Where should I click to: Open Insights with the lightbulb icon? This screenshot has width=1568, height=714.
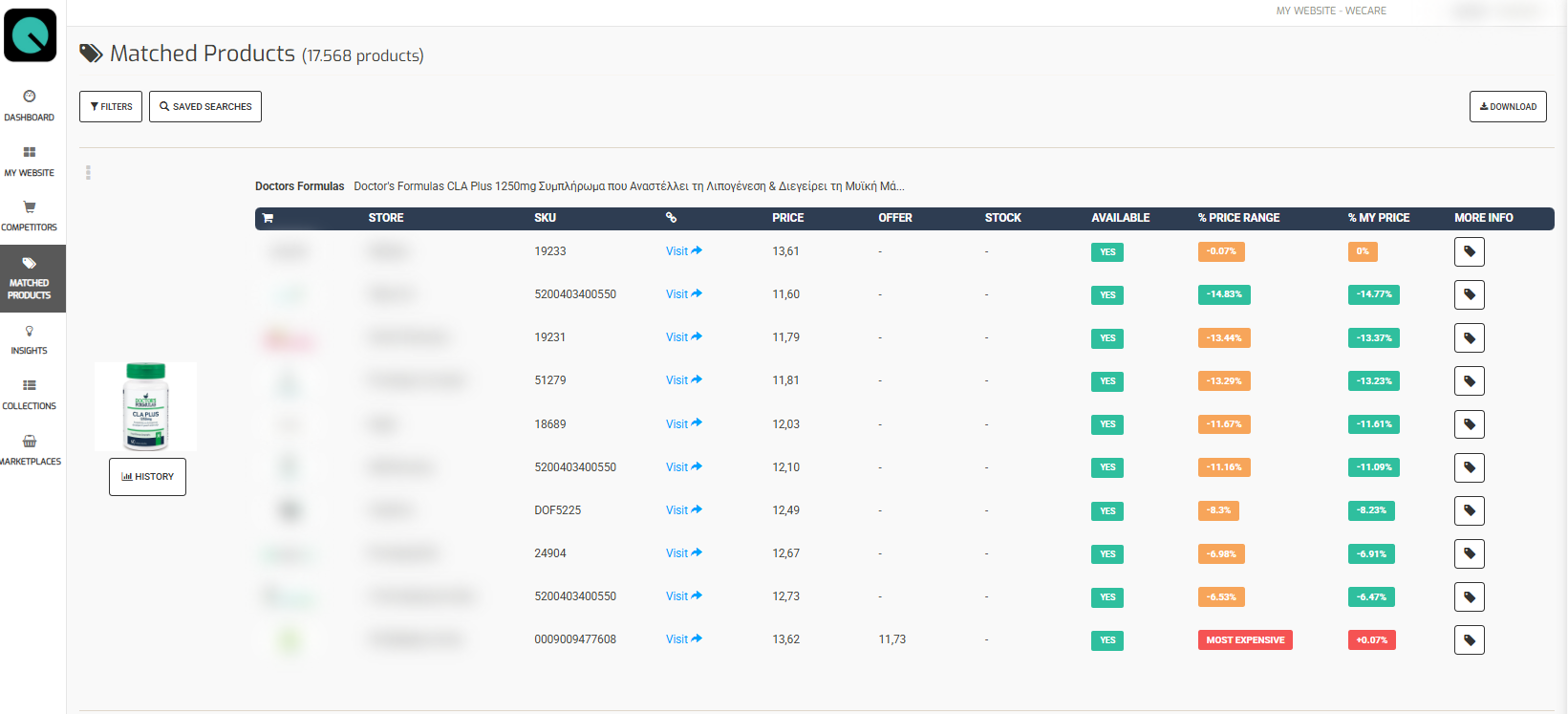tap(30, 339)
